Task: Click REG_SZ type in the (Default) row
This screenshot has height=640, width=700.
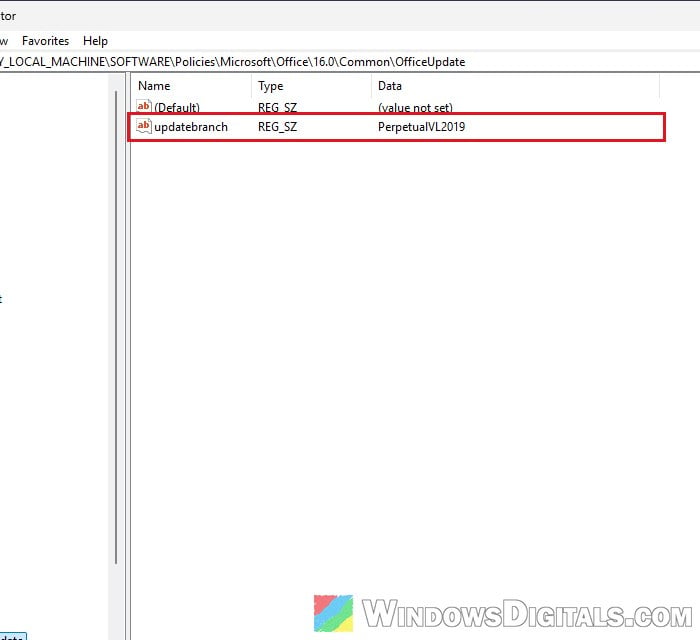Action: point(277,108)
